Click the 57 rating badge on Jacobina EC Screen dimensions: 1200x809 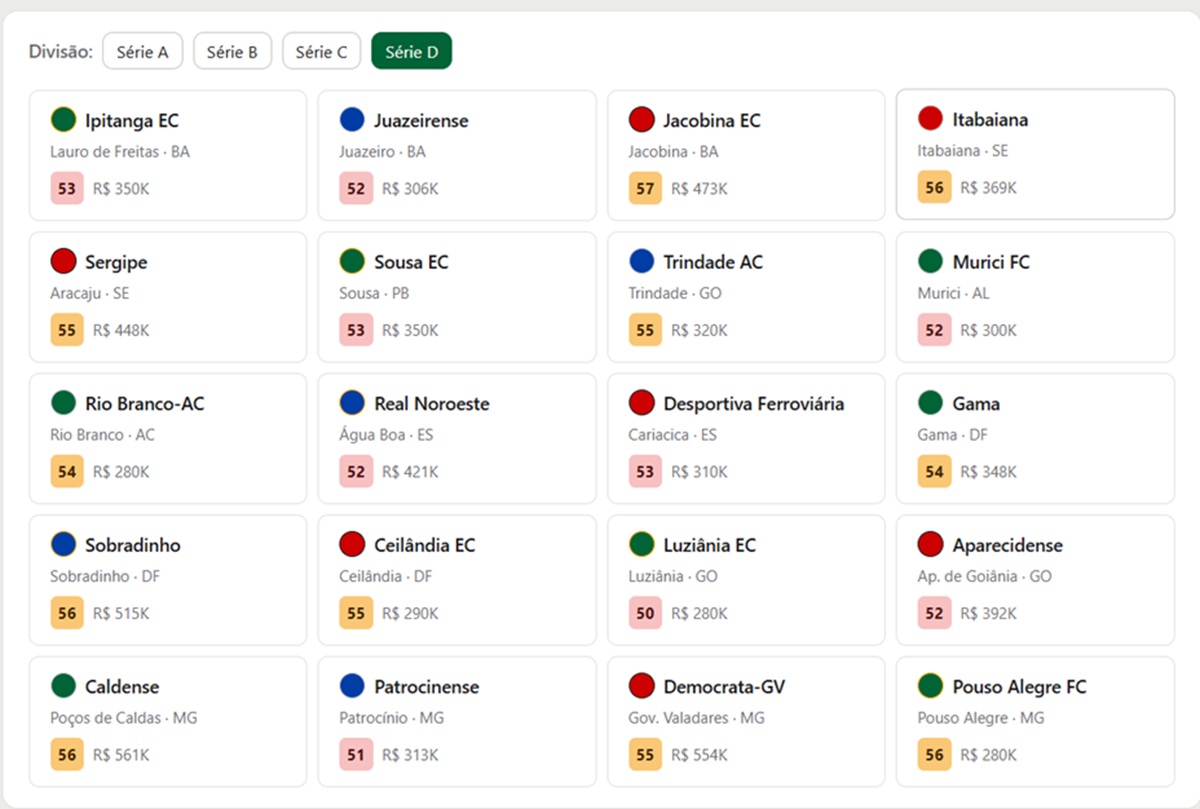(x=645, y=188)
